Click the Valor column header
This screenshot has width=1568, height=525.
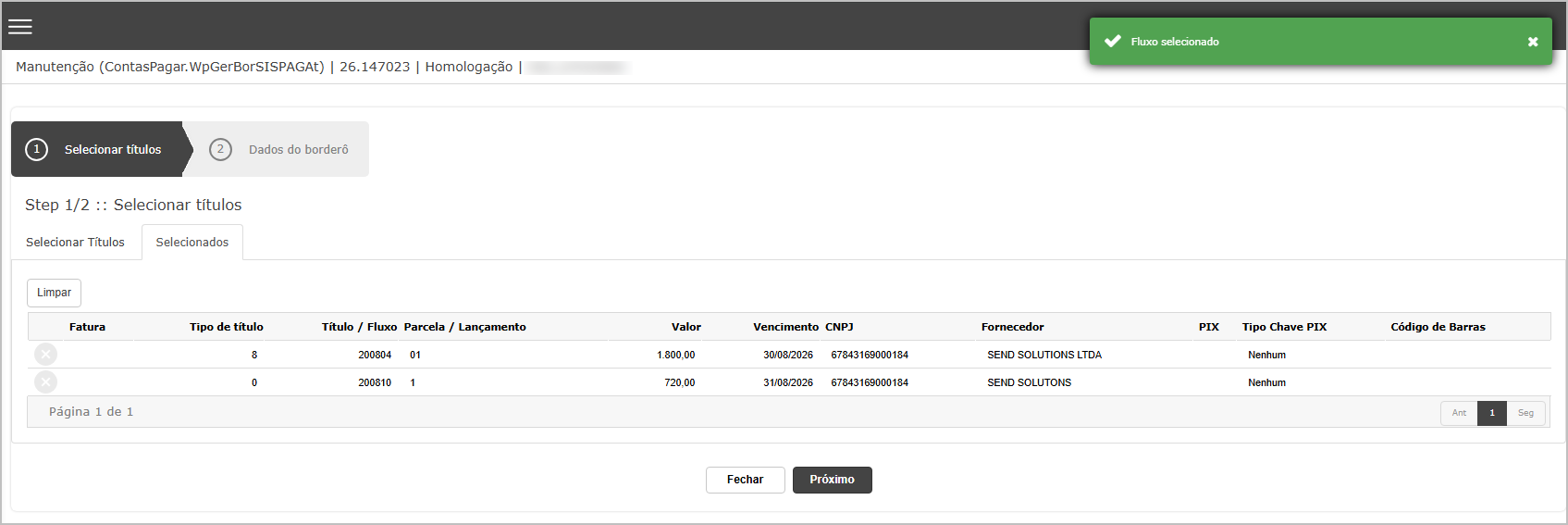pos(686,327)
